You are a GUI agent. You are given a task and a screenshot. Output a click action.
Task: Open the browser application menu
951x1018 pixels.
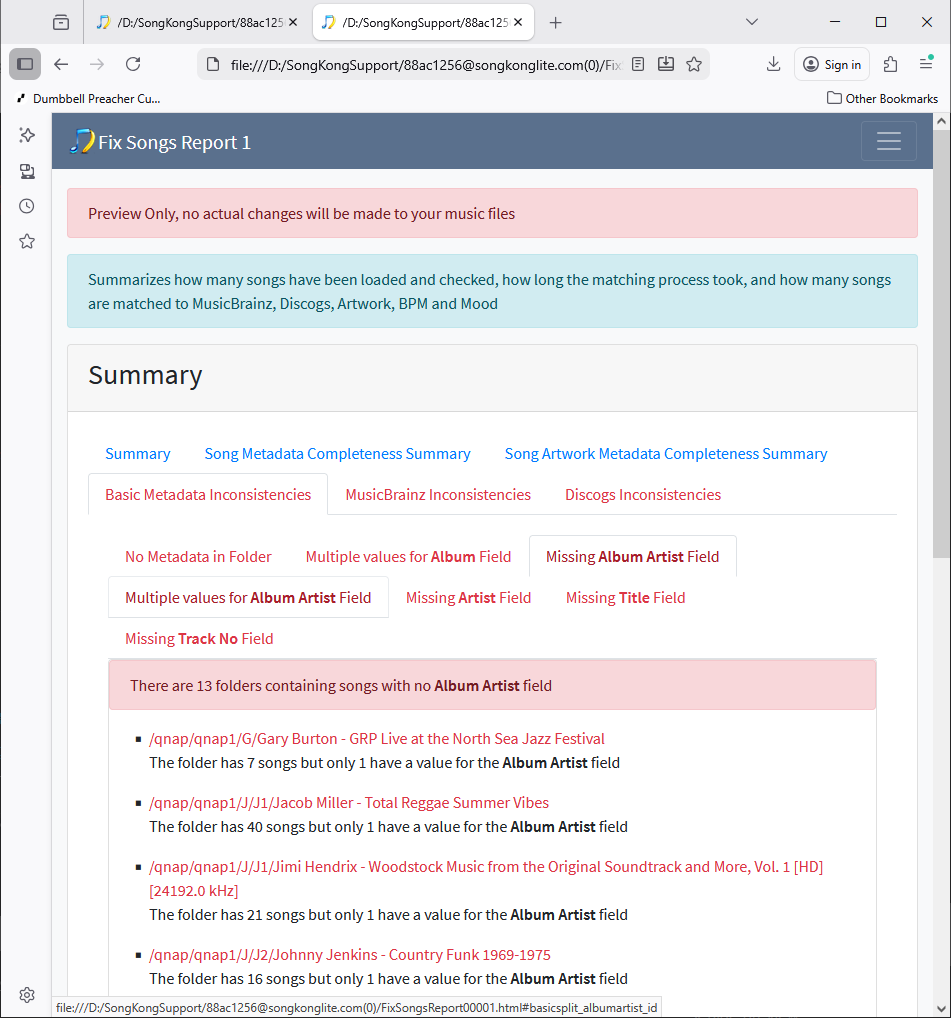pos(926,64)
